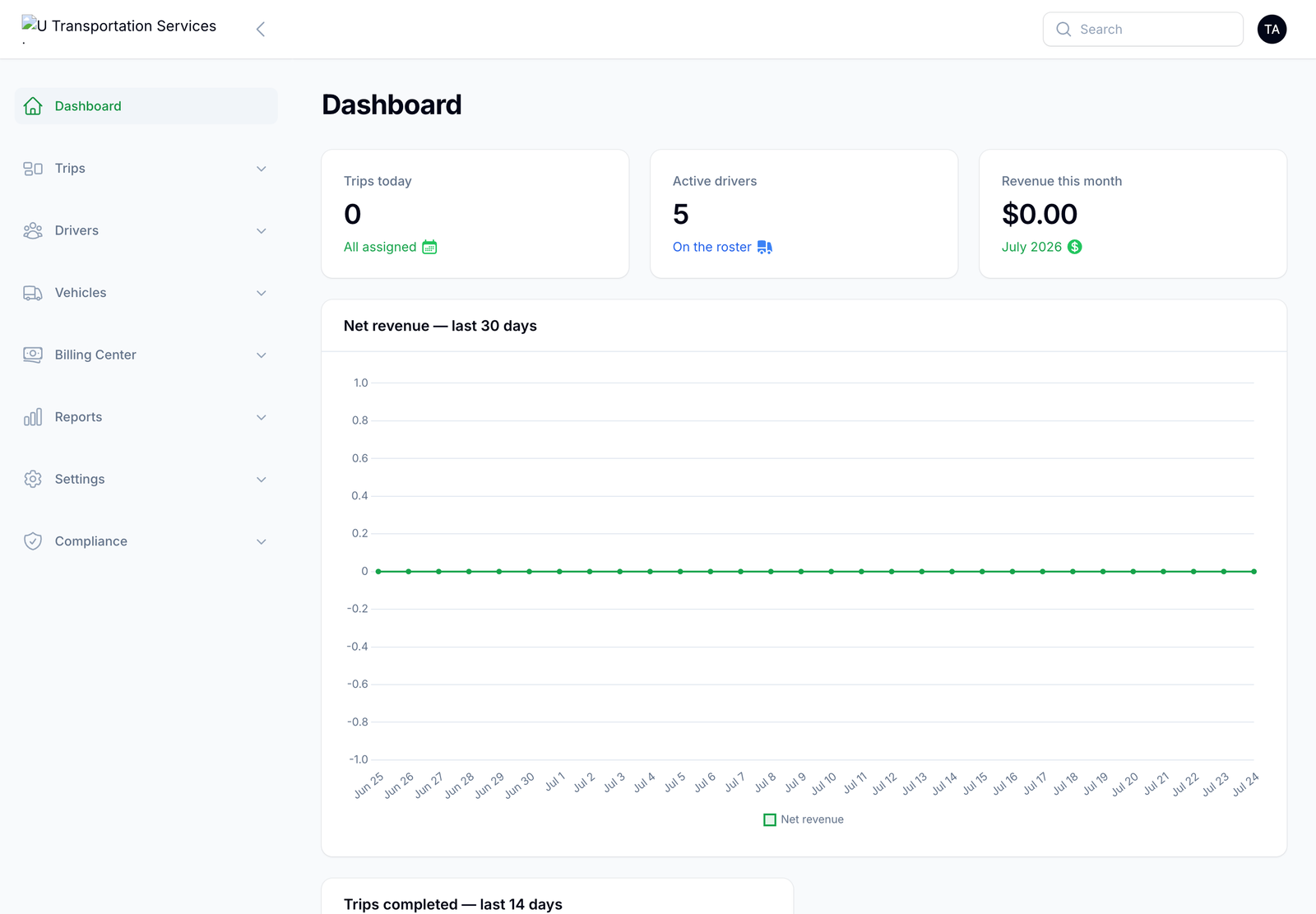Expand the Settings menu chevron
Image resolution: width=1316 pixels, height=914 pixels.
point(262,479)
